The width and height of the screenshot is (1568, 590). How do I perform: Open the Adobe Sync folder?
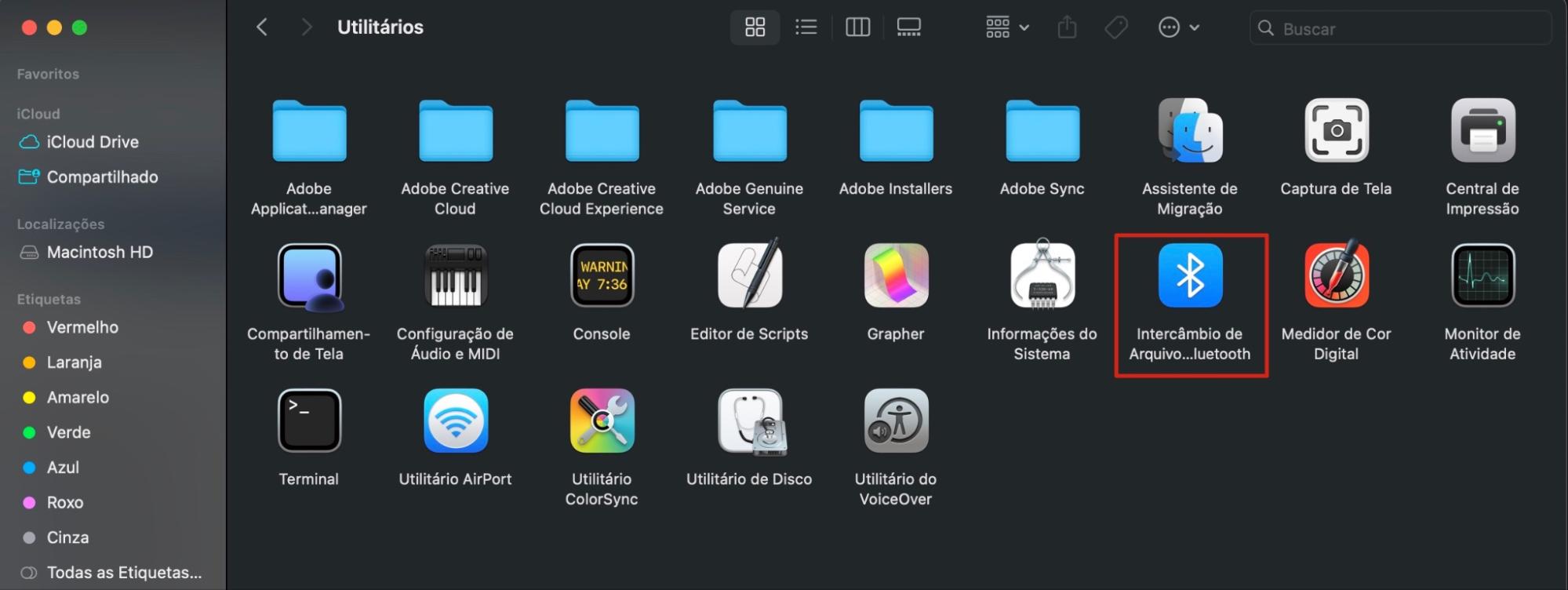point(1042,130)
